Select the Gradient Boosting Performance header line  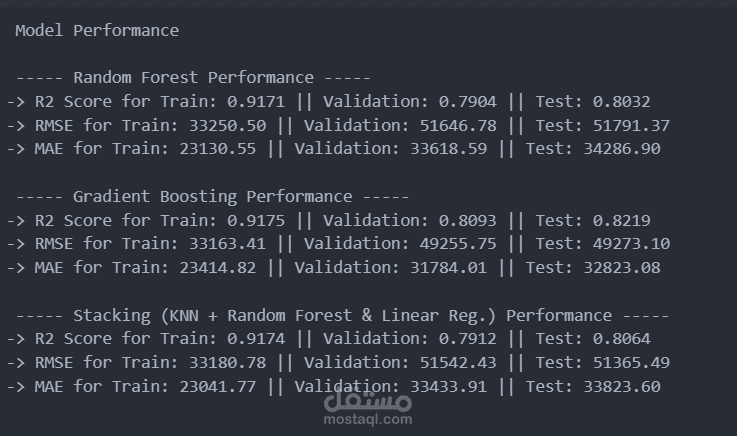tap(212, 196)
